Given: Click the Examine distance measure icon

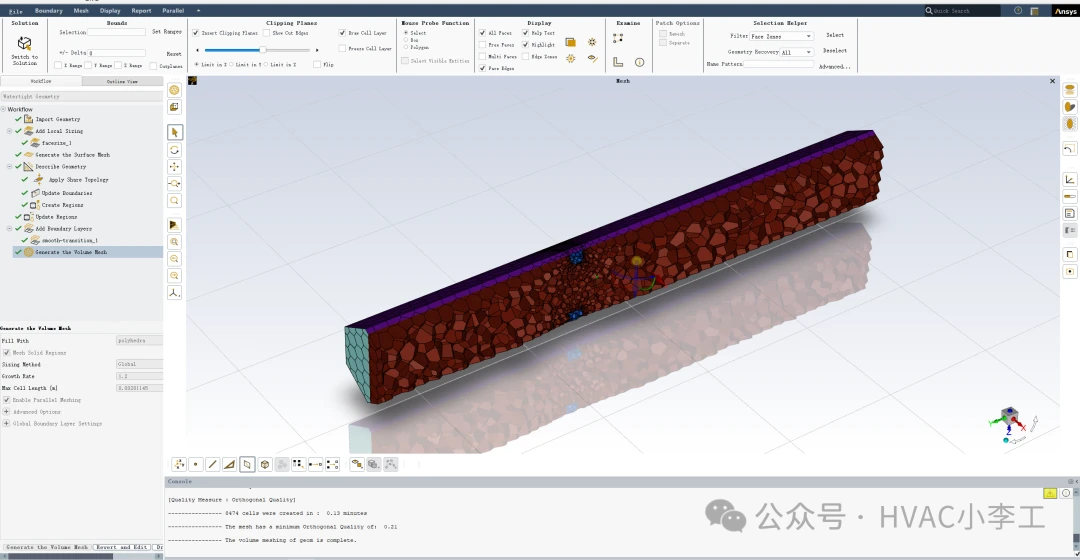Looking at the screenshot, I should (x=618, y=39).
